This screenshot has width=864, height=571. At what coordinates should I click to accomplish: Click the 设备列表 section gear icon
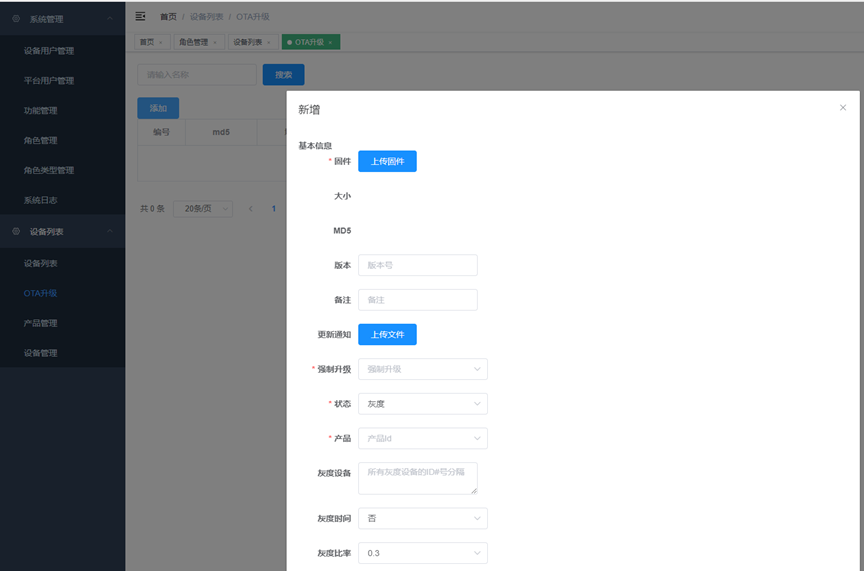16,231
